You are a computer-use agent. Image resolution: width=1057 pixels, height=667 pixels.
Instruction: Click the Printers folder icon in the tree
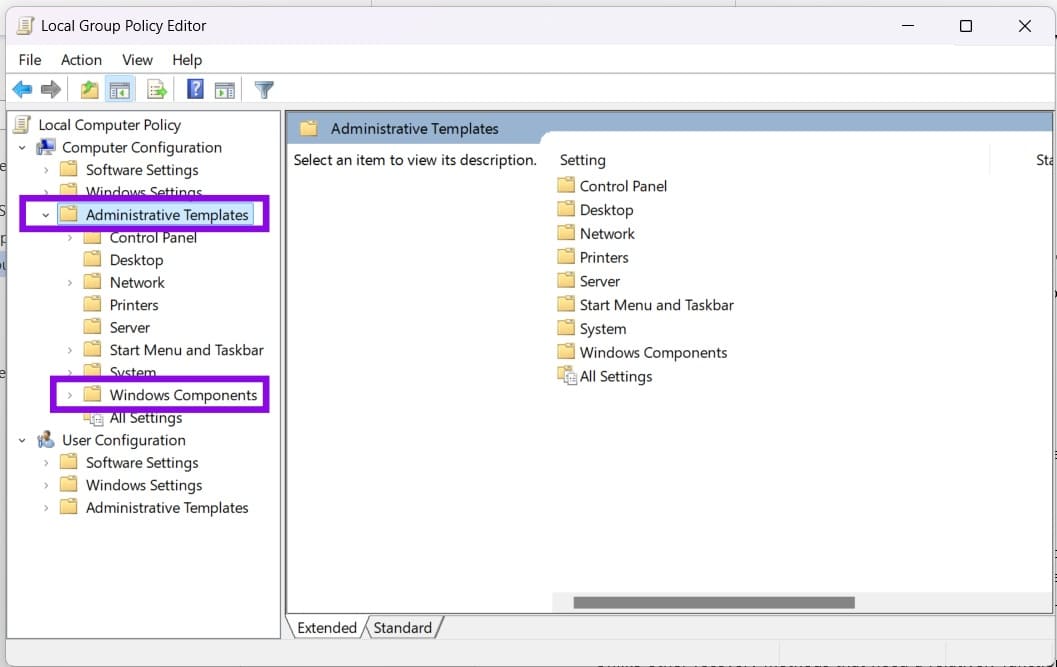click(92, 304)
